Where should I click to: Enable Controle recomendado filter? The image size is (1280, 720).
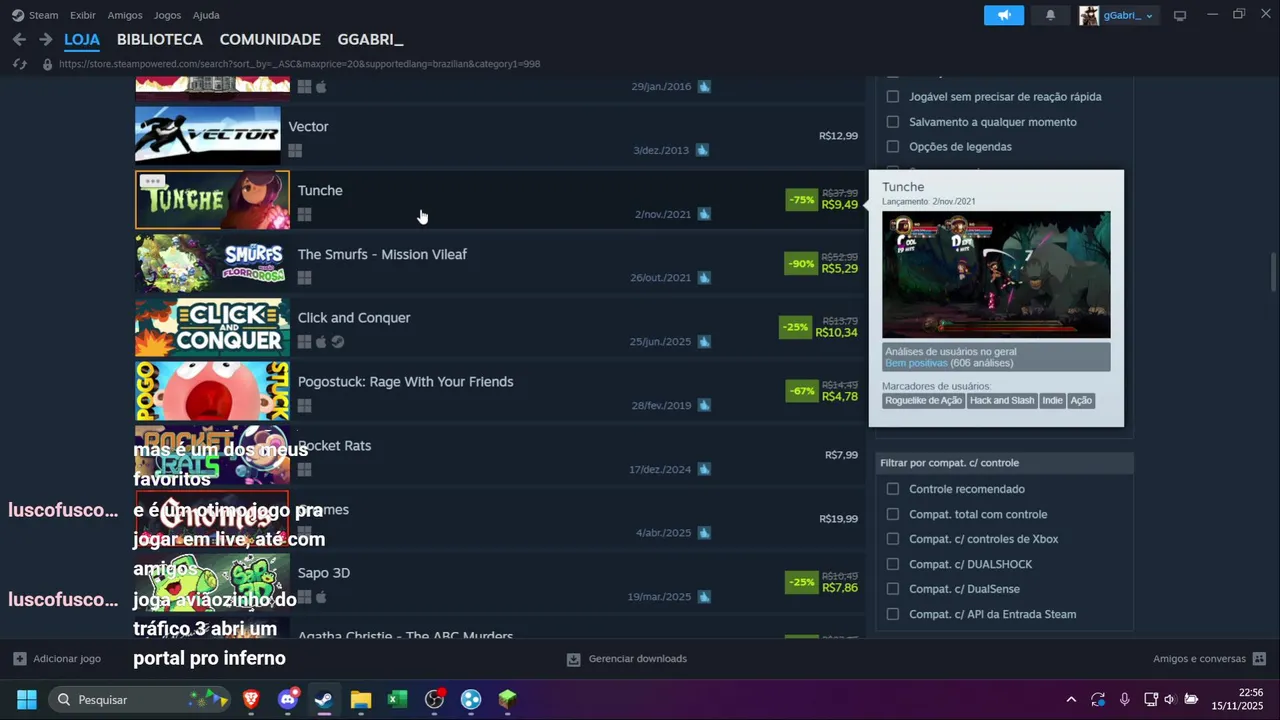point(893,489)
